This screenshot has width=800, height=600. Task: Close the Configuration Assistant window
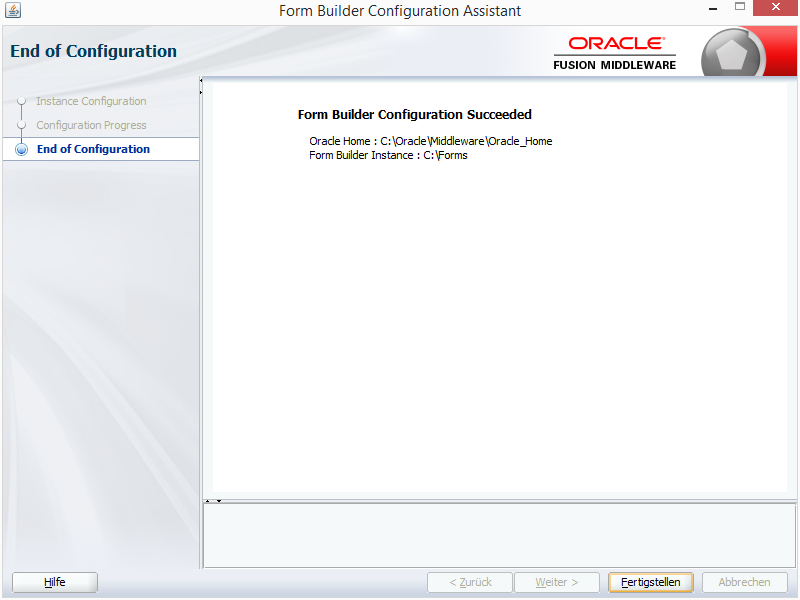point(775,8)
